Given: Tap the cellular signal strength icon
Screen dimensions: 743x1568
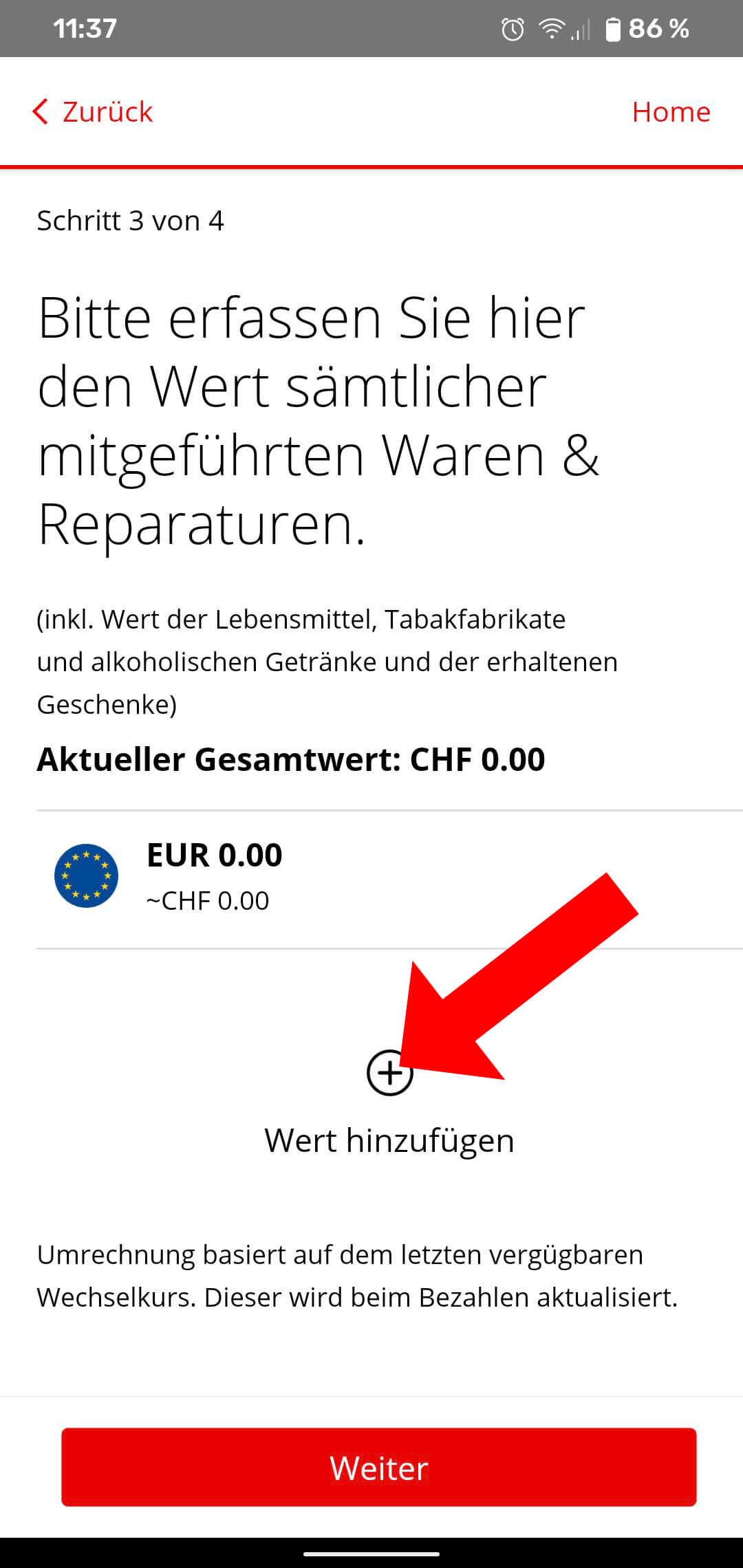Looking at the screenshot, I should [581, 30].
